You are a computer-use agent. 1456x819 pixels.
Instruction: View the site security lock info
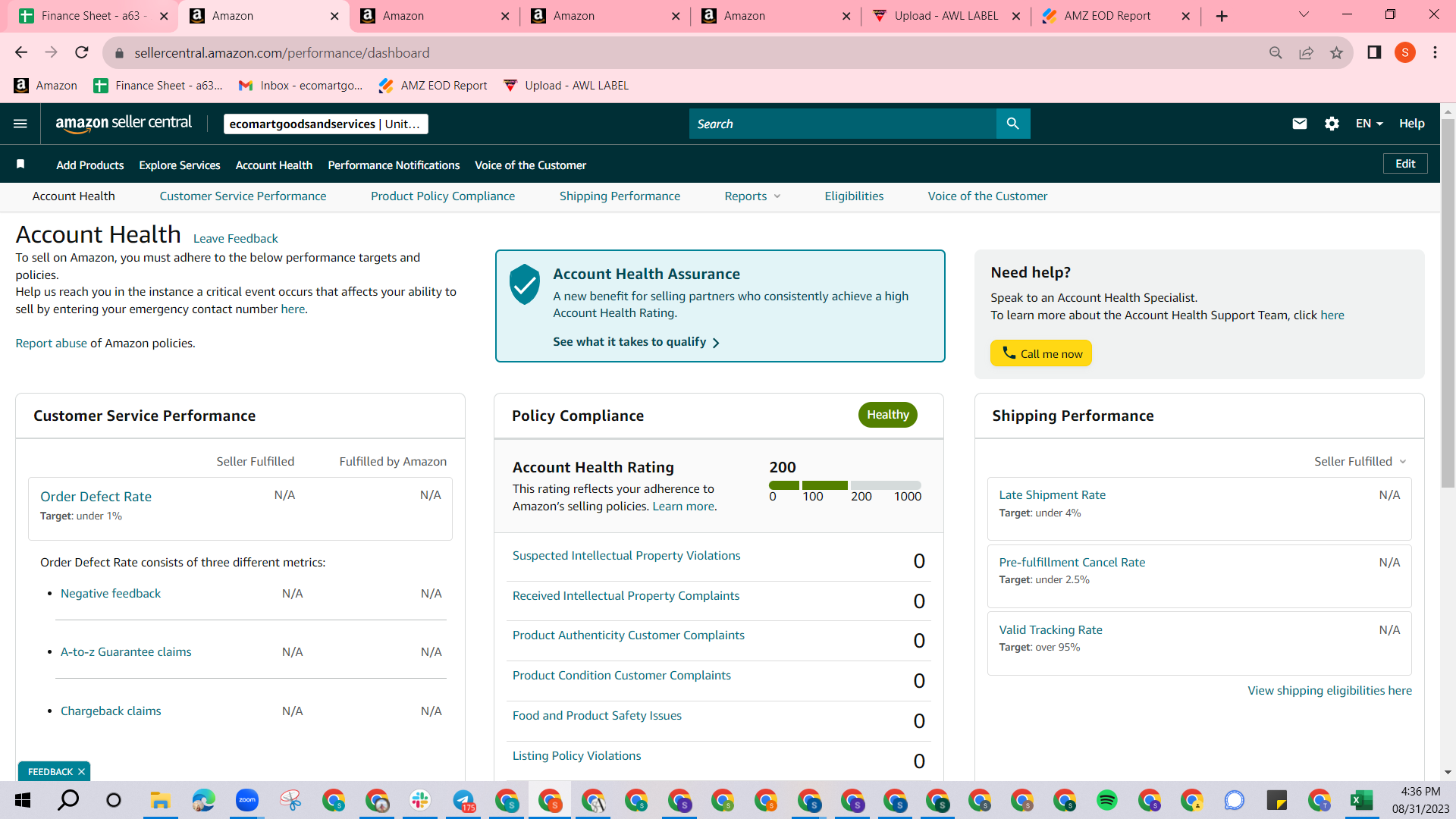tap(119, 53)
